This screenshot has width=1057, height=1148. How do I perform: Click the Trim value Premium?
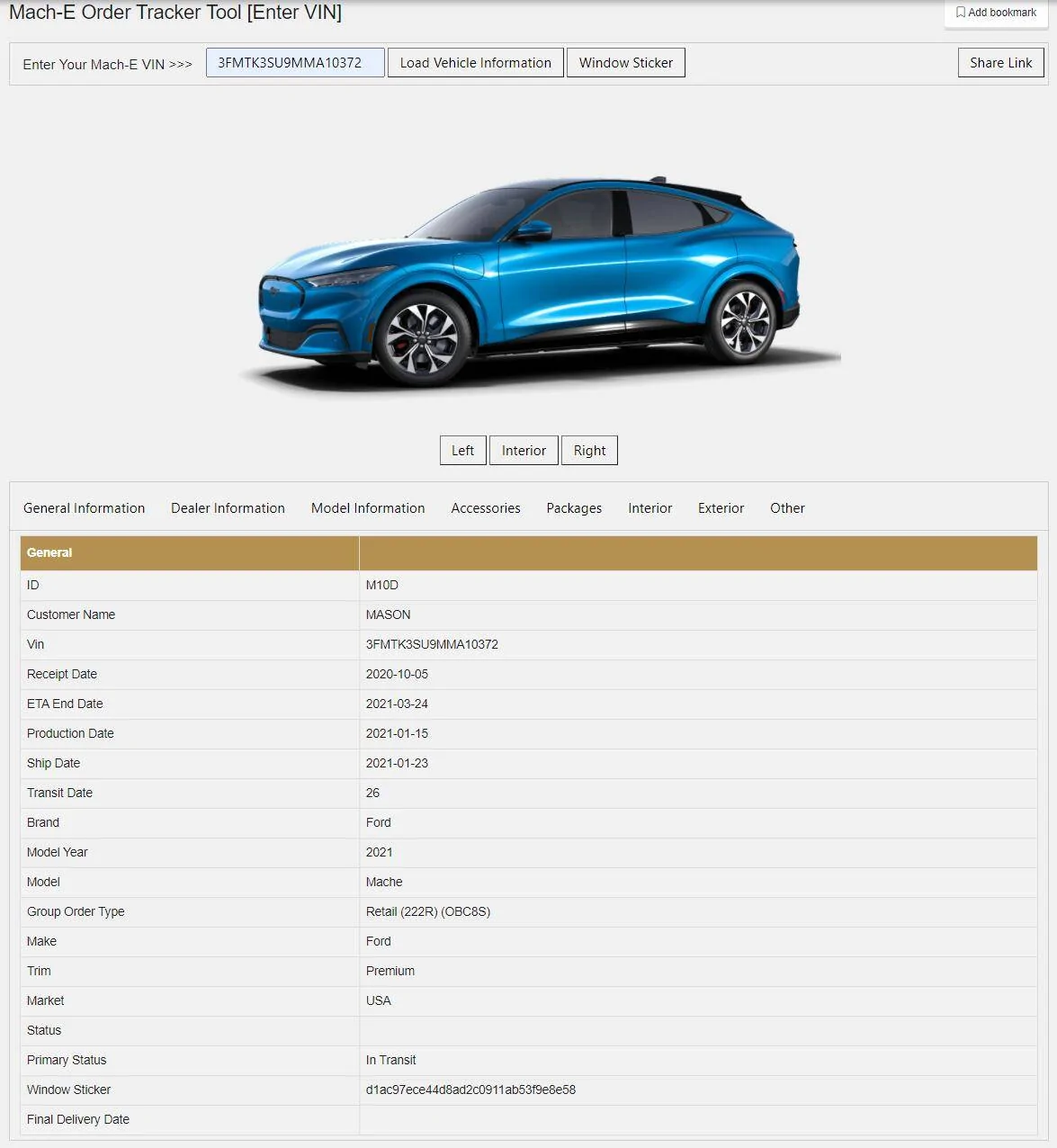pos(390,971)
